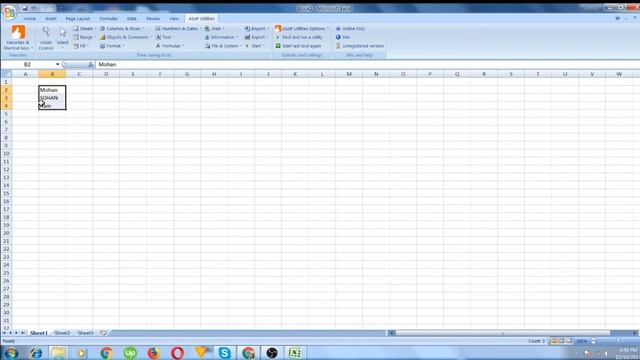
Task: Open the round Office button
Action: tap(9, 12)
